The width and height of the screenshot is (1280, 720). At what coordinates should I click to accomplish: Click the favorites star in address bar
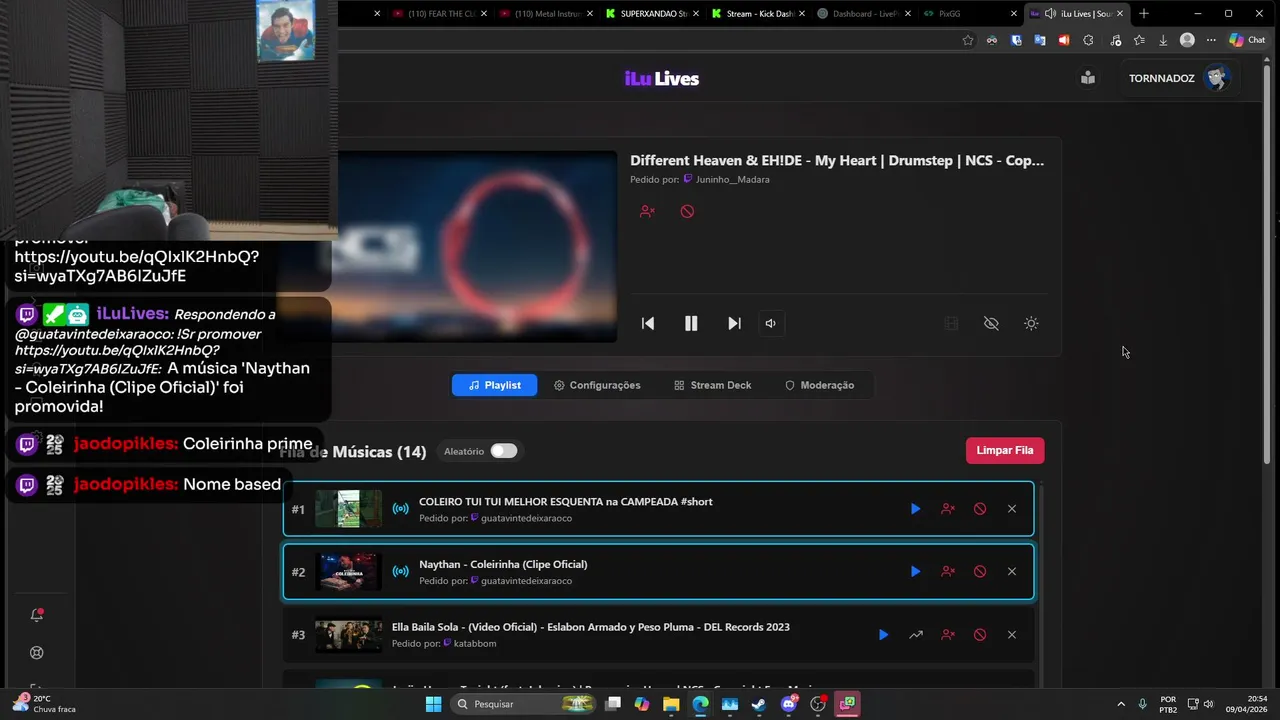coord(967,40)
